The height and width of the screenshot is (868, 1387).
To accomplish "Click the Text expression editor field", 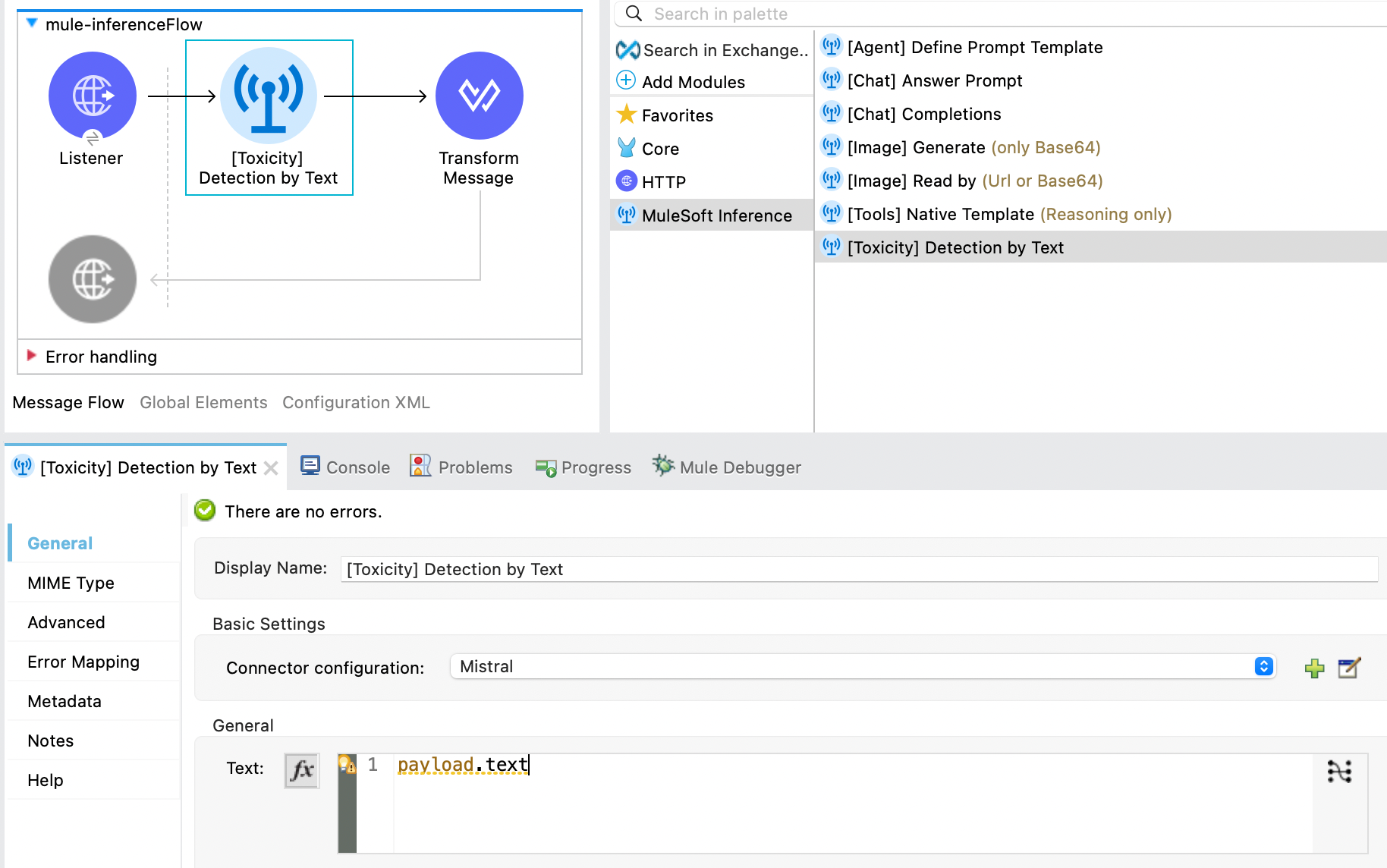I will click(853, 803).
